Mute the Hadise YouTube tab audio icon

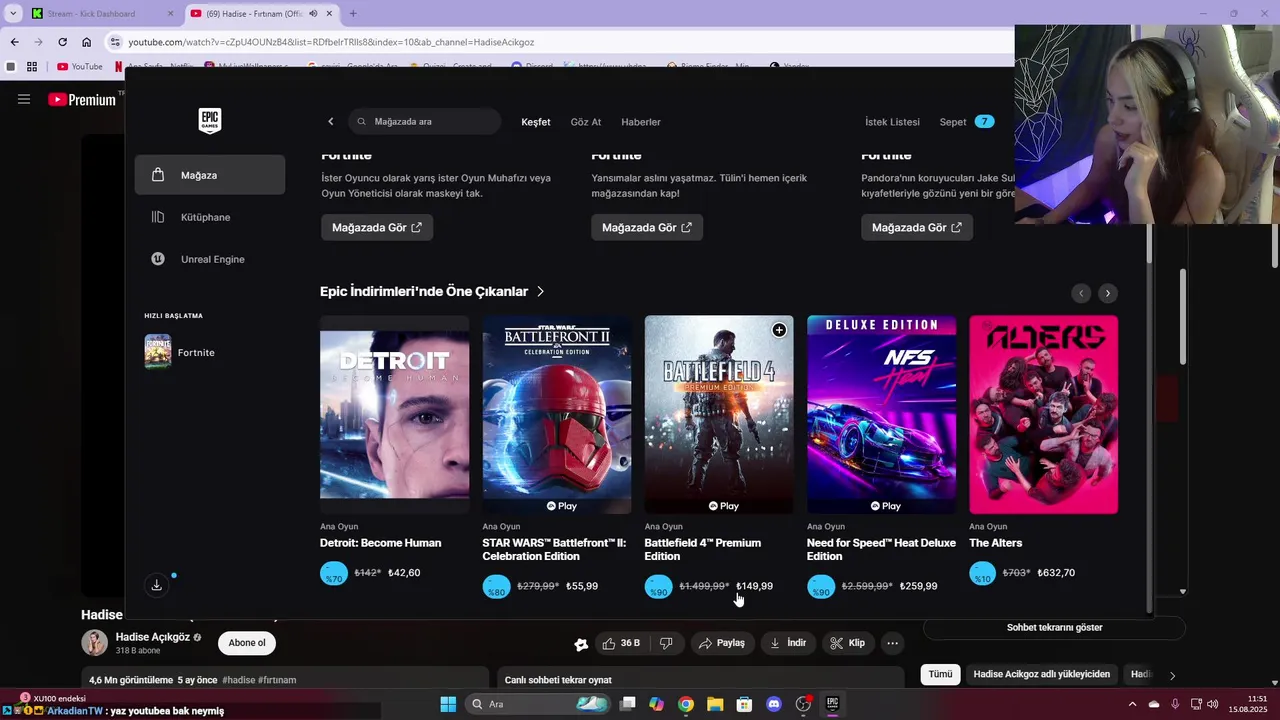tap(313, 14)
